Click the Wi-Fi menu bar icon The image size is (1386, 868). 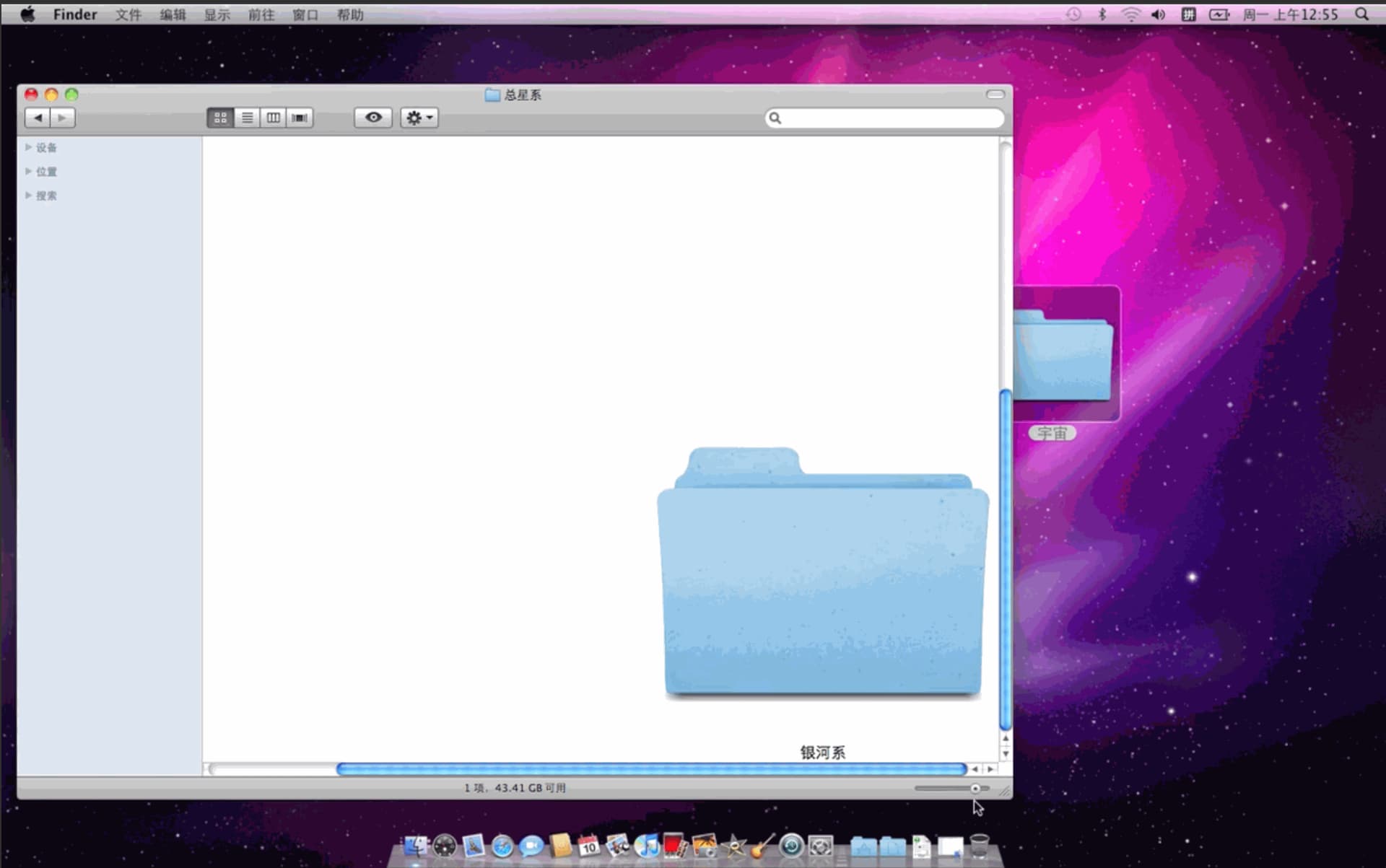[1130, 14]
